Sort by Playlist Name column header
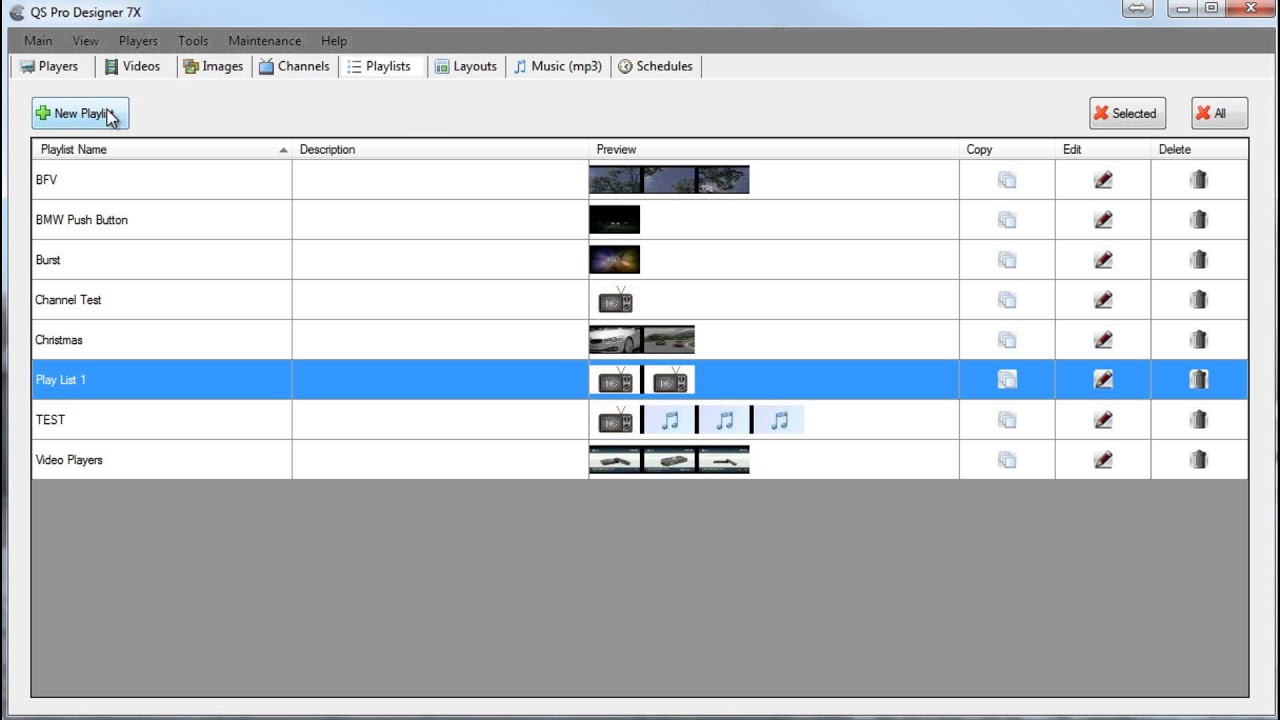The width and height of the screenshot is (1280, 720). tap(162, 150)
